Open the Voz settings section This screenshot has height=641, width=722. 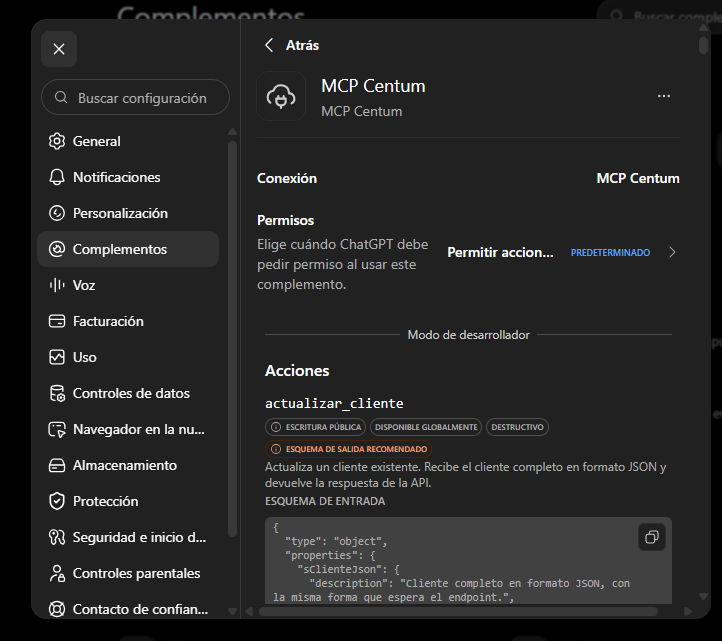pyautogui.click(x=128, y=285)
